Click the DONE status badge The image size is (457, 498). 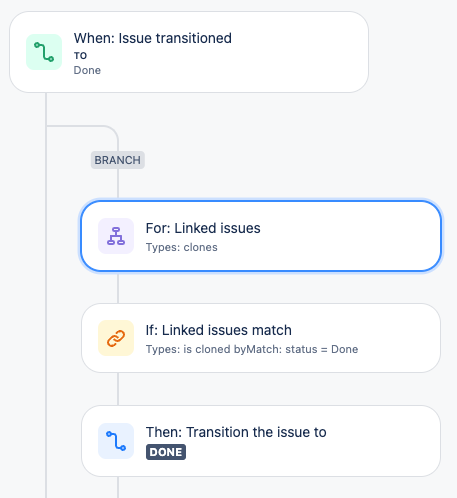pos(166,452)
